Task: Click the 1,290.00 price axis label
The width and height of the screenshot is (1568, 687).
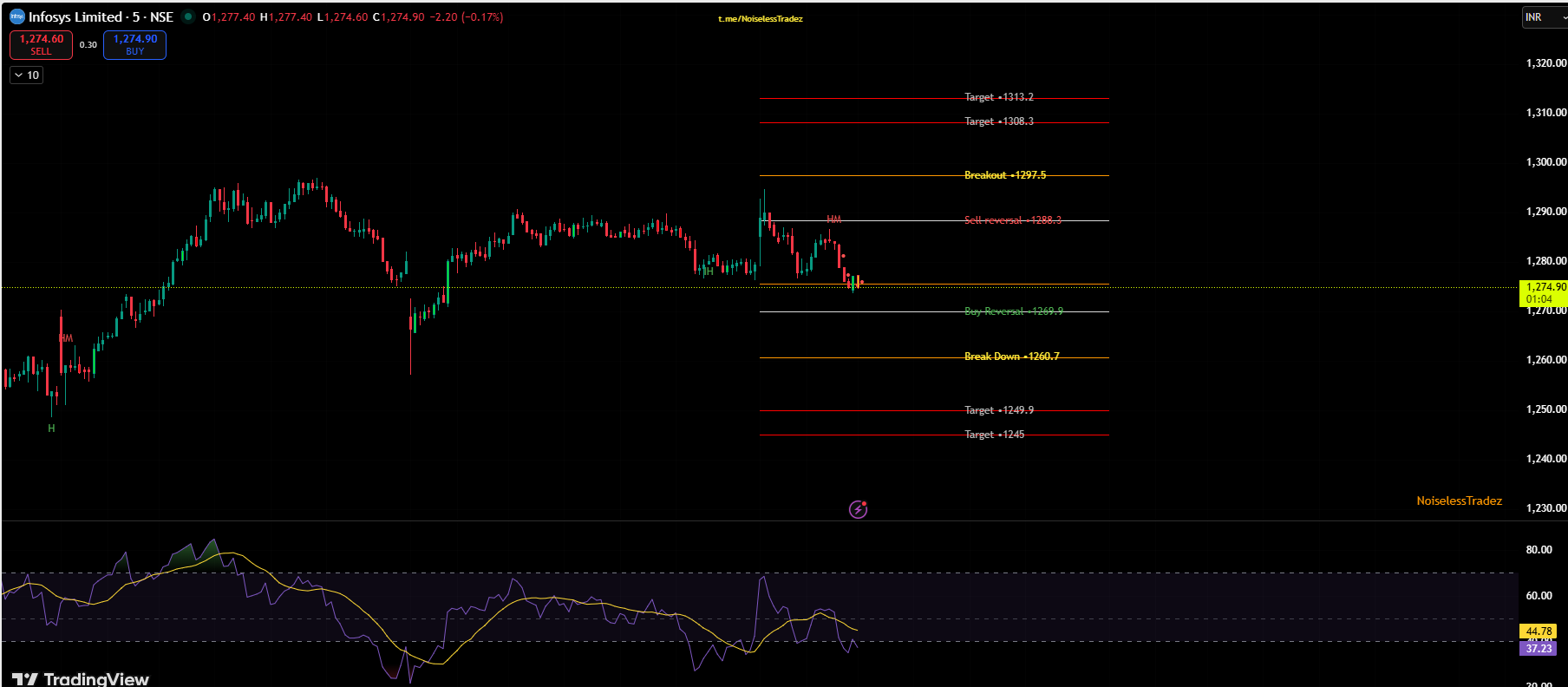Action: 1546,212
